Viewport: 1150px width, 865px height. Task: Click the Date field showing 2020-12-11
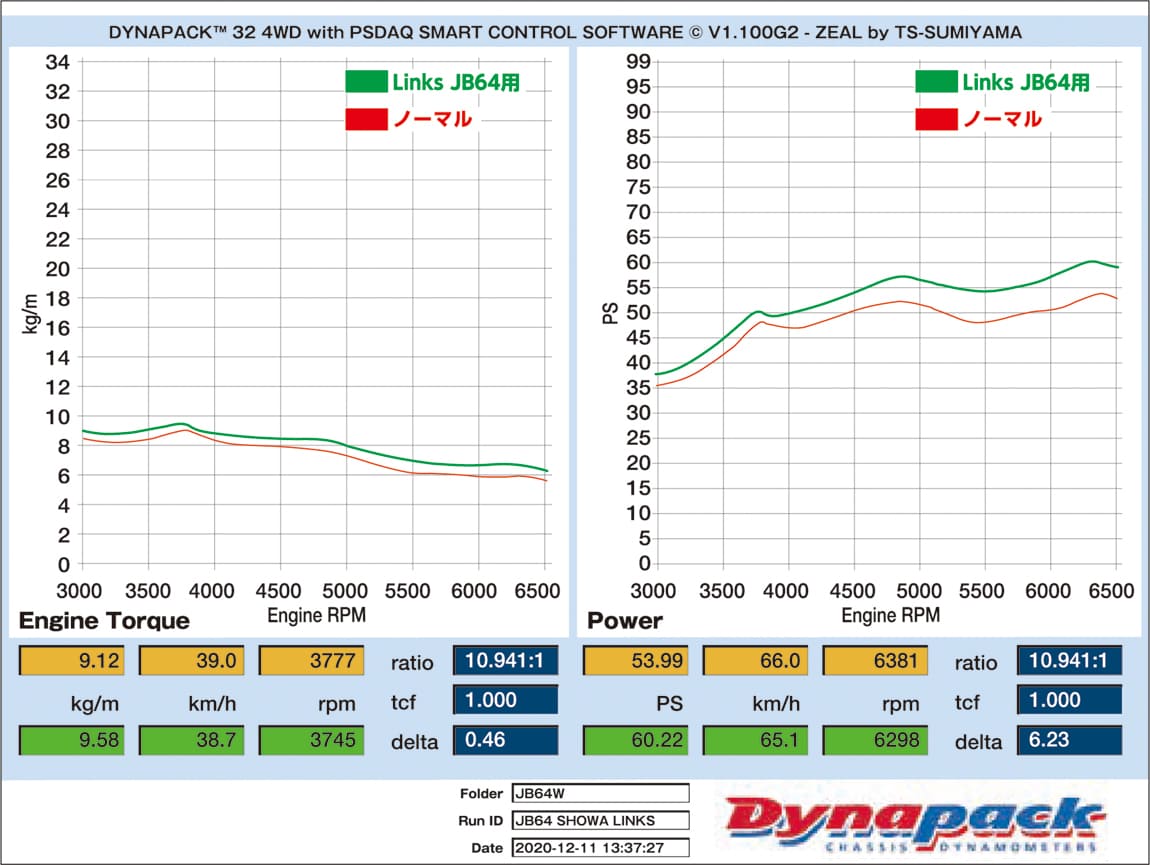(x=601, y=847)
